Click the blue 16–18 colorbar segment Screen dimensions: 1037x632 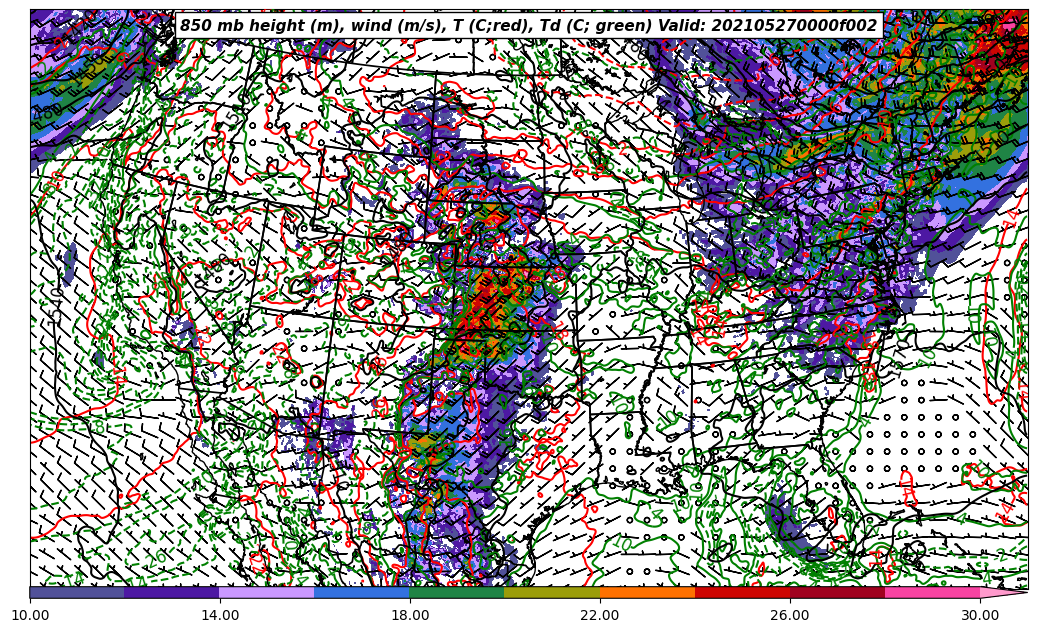(x=362, y=592)
